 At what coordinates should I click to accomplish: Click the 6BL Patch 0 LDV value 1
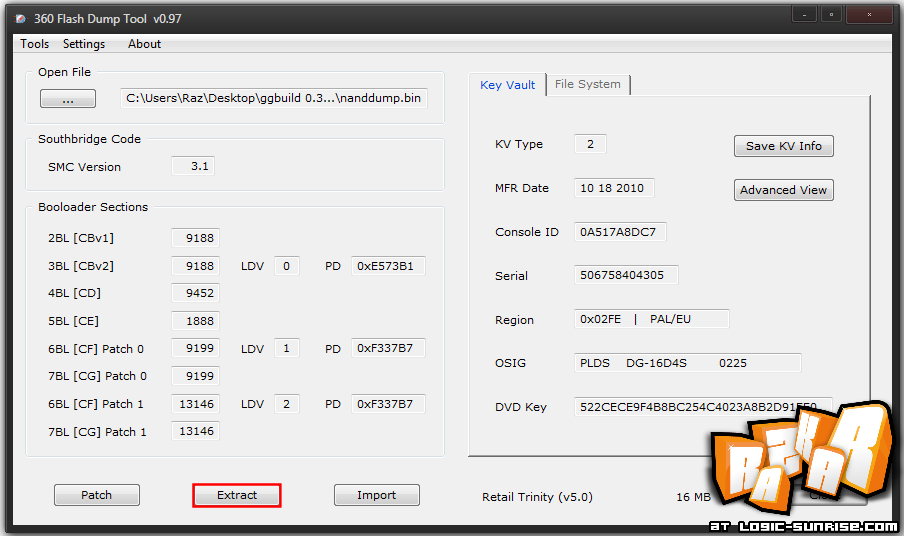[287, 348]
